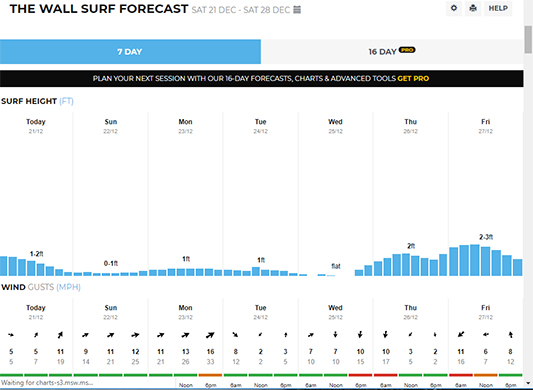Click the print icon

(473, 8)
